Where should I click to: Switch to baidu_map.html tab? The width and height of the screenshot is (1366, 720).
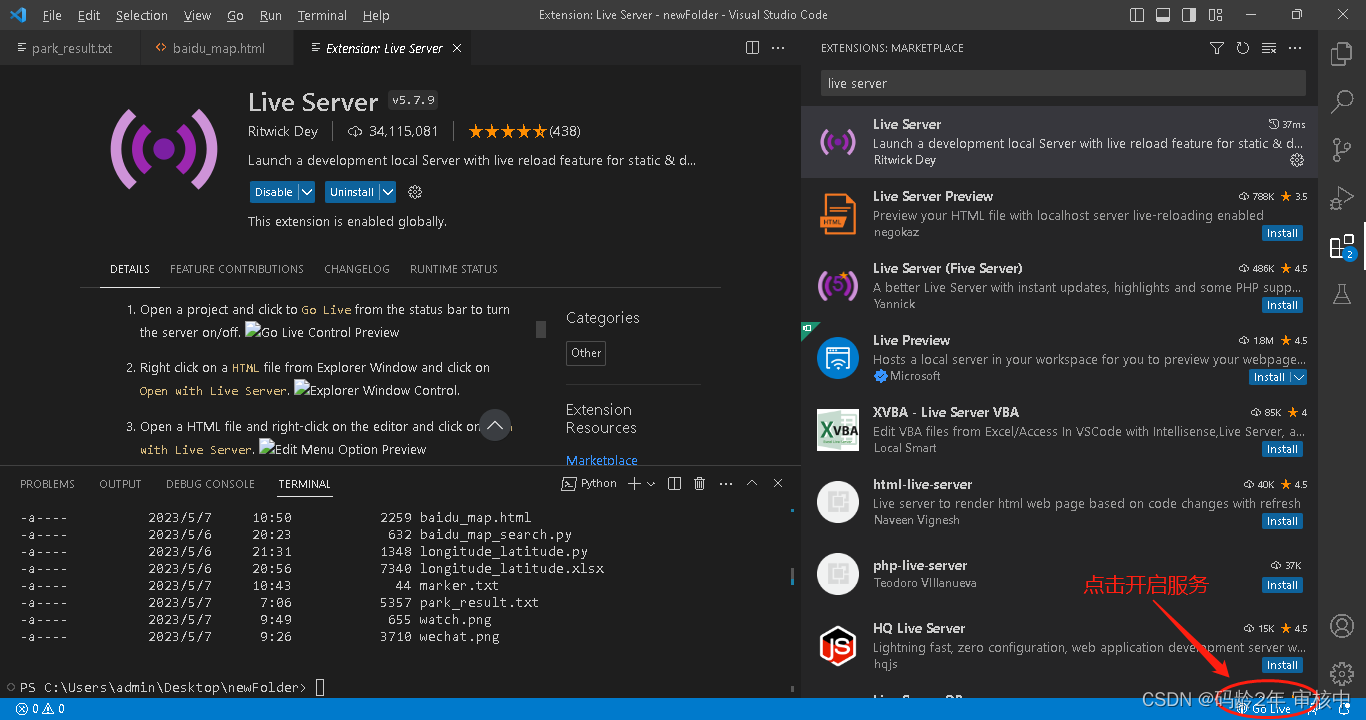click(x=218, y=48)
